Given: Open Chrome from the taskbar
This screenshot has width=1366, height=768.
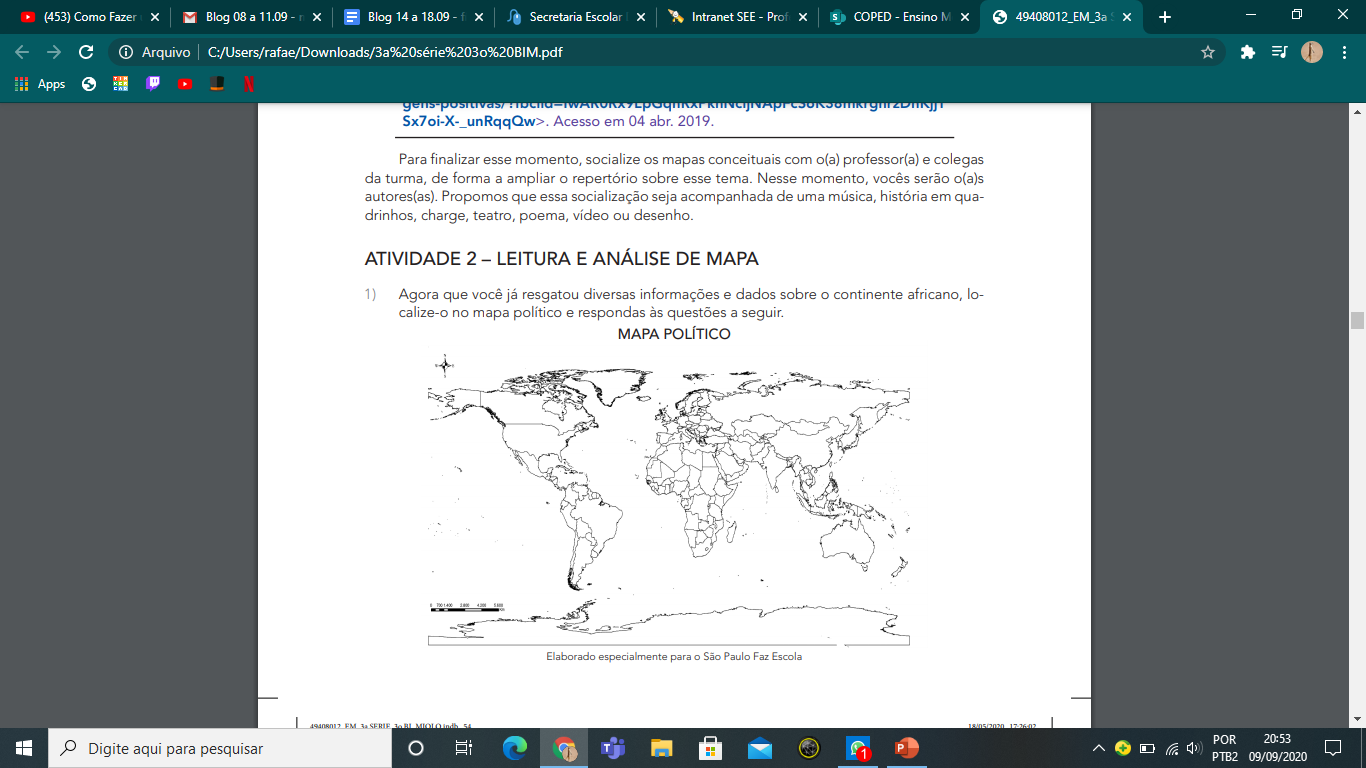Looking at the screenshot, I should [564, 748].
